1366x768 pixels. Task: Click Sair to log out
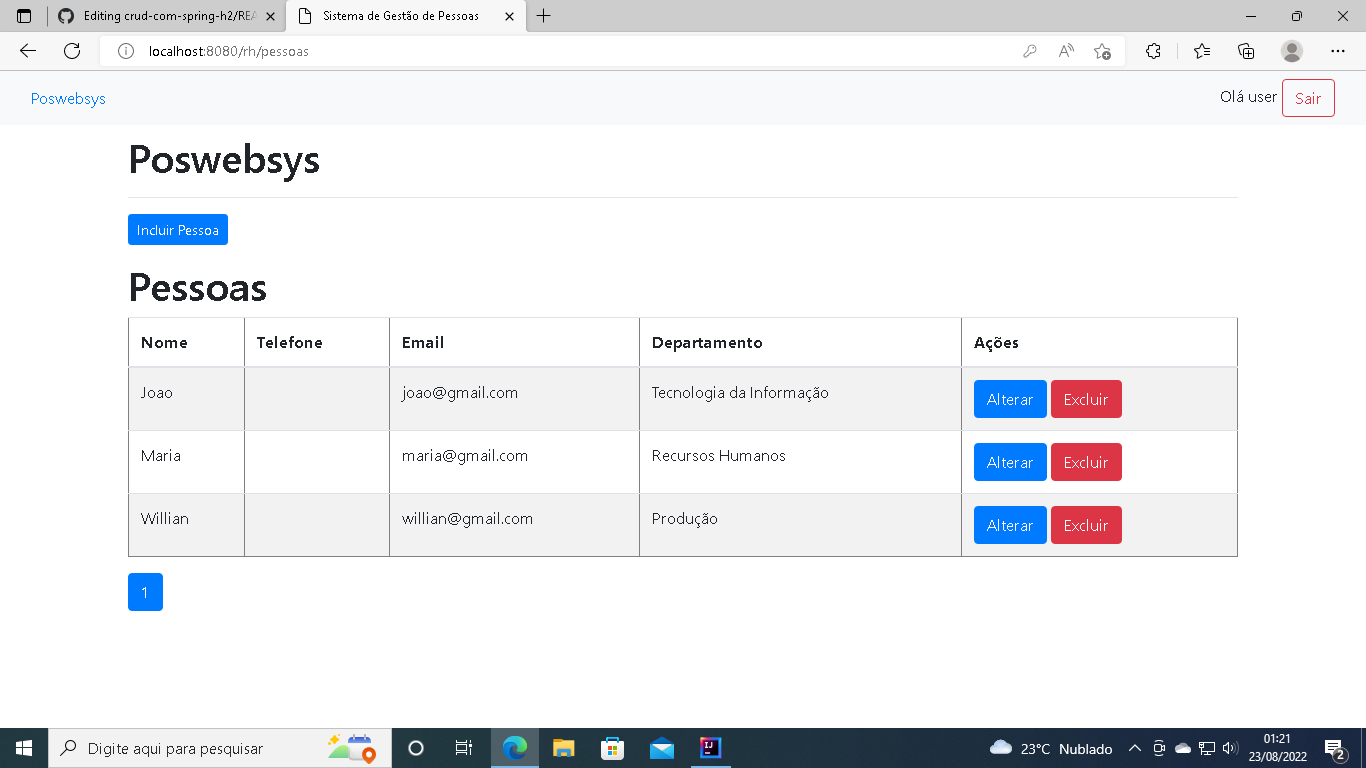(1308, 97)
